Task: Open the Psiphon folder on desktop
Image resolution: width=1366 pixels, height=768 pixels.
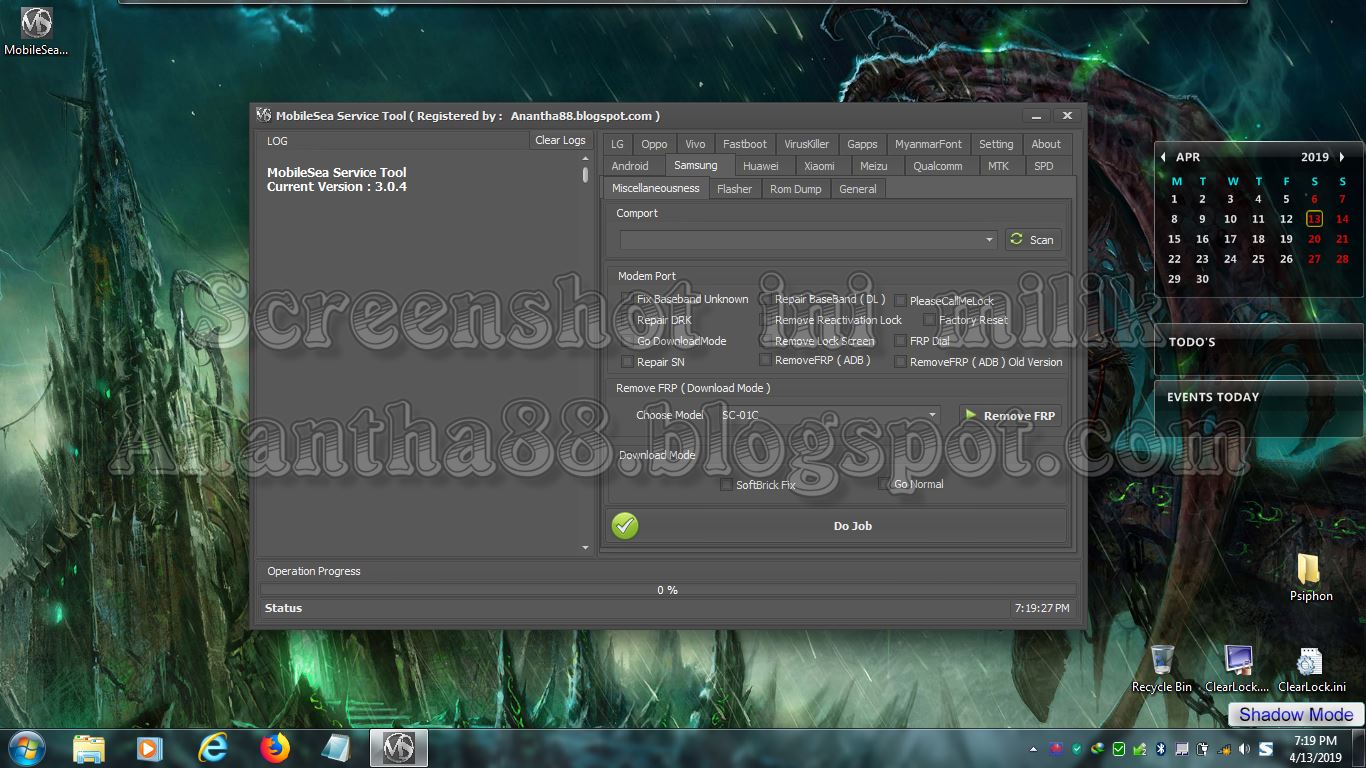Action: (x=1310, y=578)
